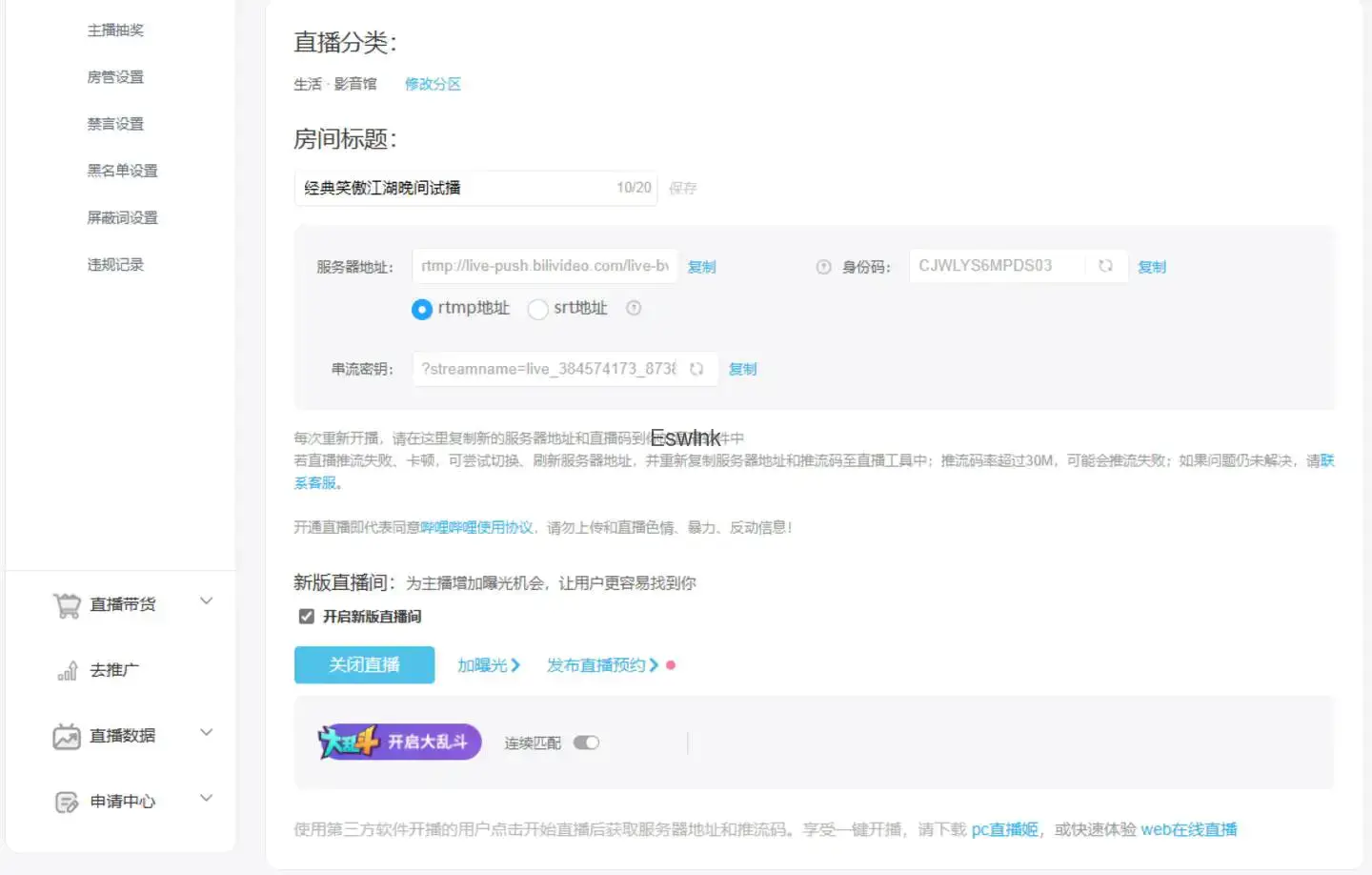The height and width of the screenshot is (875, 1372).
Task: Expand the 直播数据 sidebar section
Action: tap(206, 733)
